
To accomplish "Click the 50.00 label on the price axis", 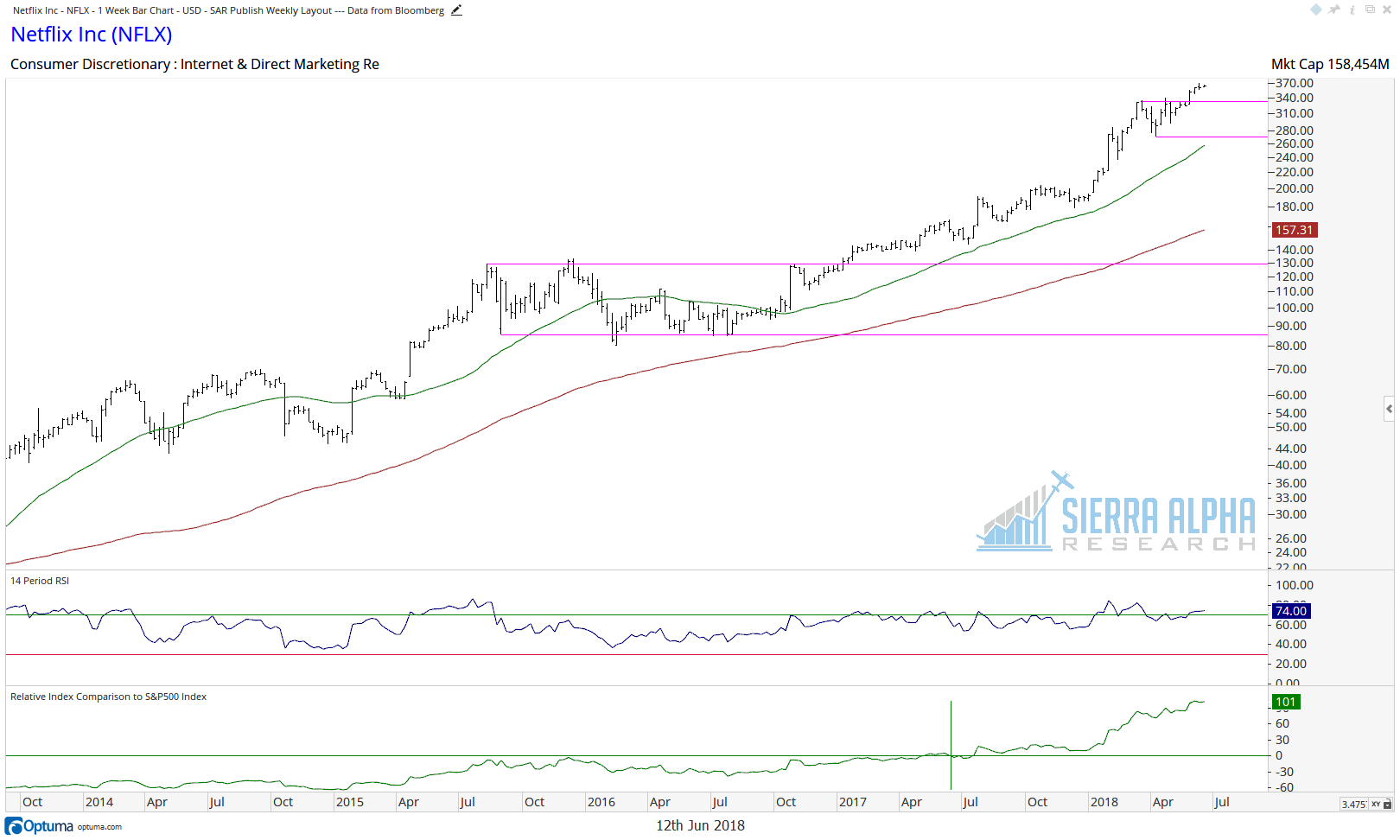I will pyautogui.click(x=1291, y=427).
